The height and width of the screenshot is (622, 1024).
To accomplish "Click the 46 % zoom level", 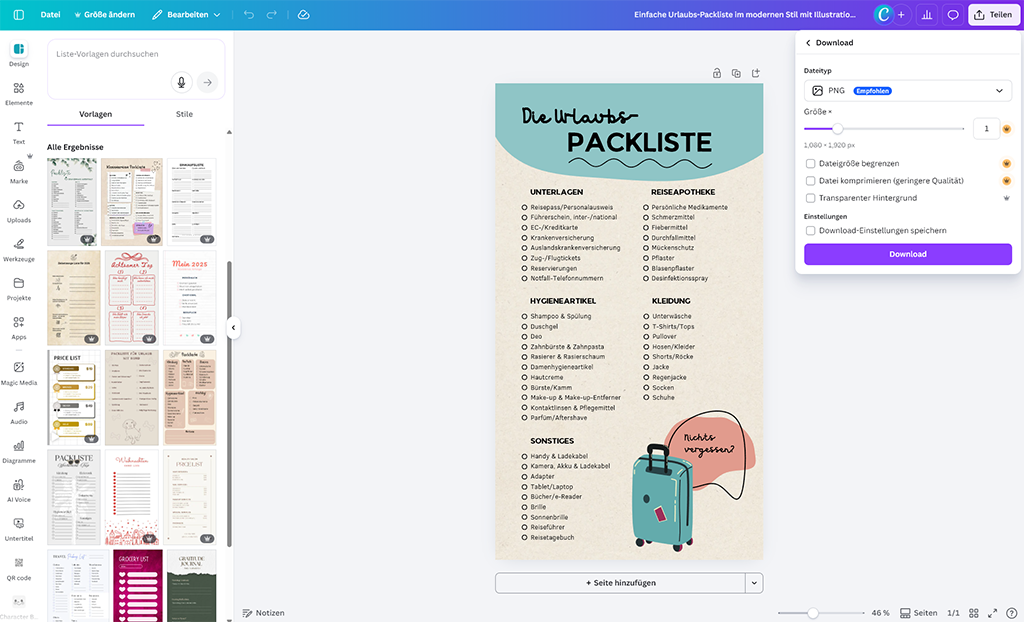I will [x=880, y=613].
